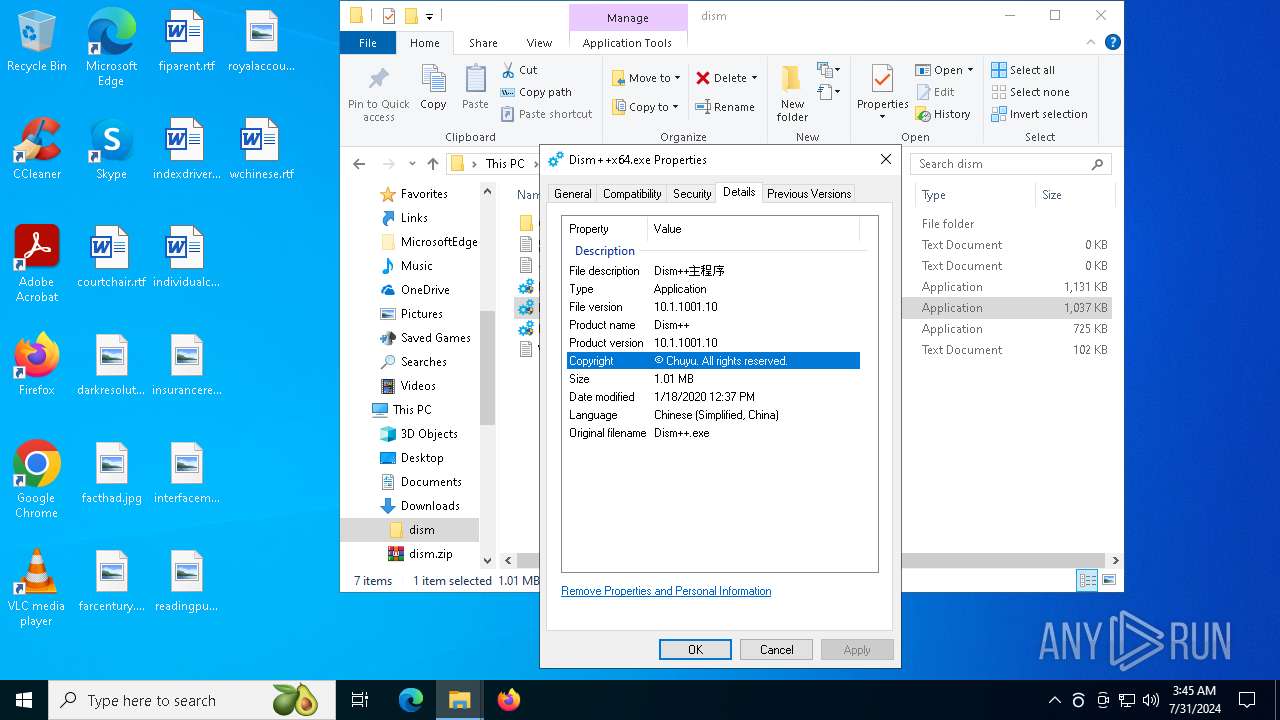Open the Delete dropdown in ribbon

tap(727, 78)
